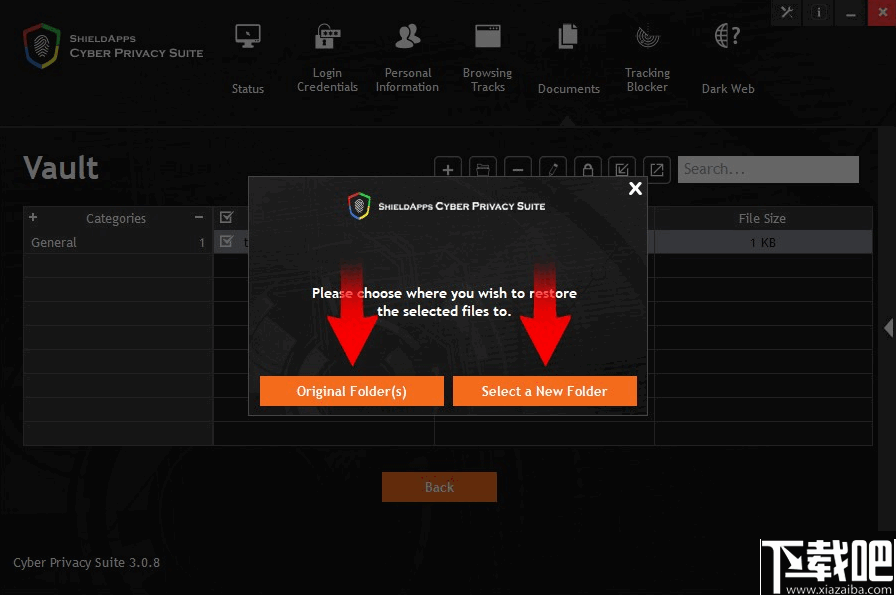Click the Categories header label

(116, 218)
